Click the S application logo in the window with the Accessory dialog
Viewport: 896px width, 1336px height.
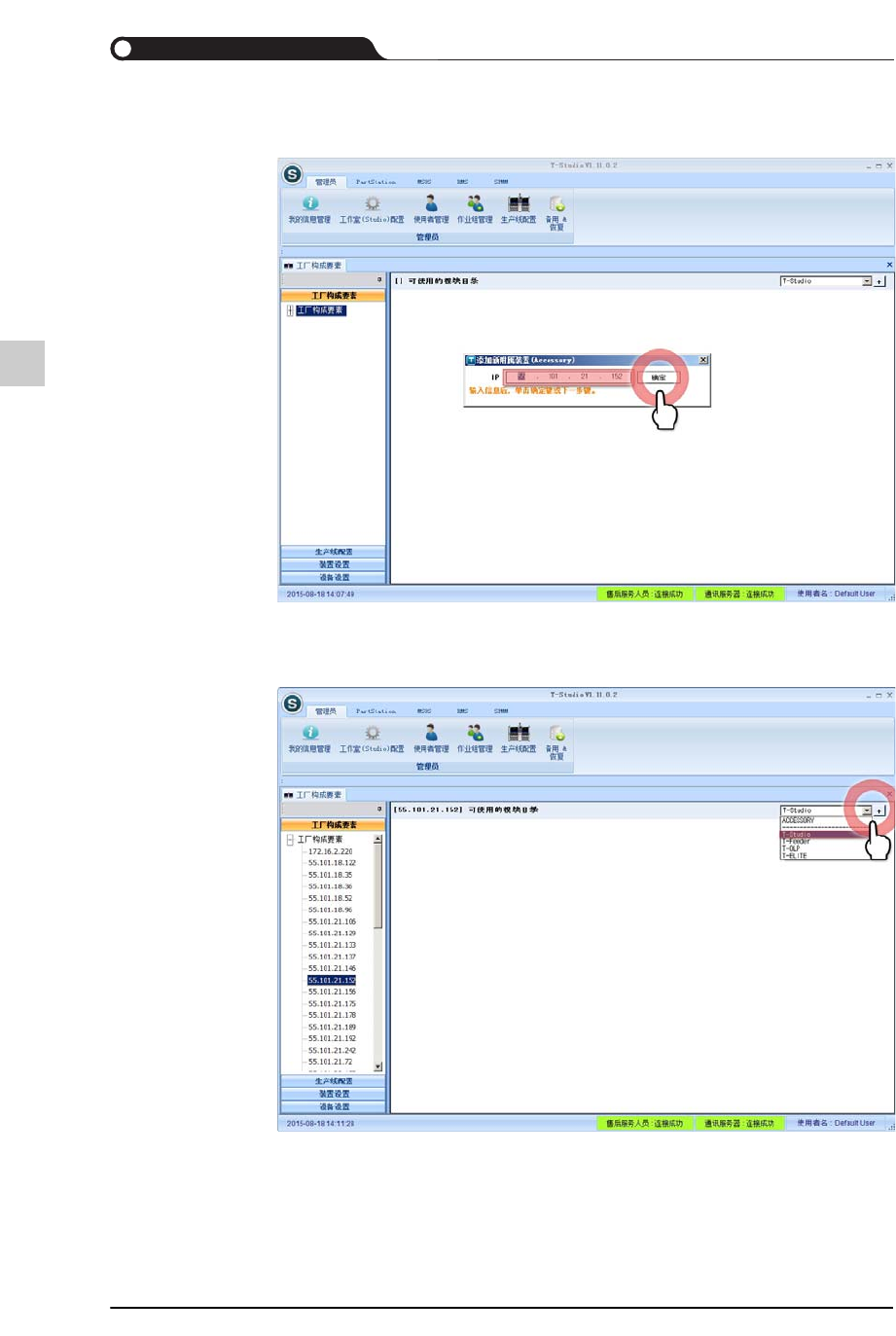pos(292,174)
